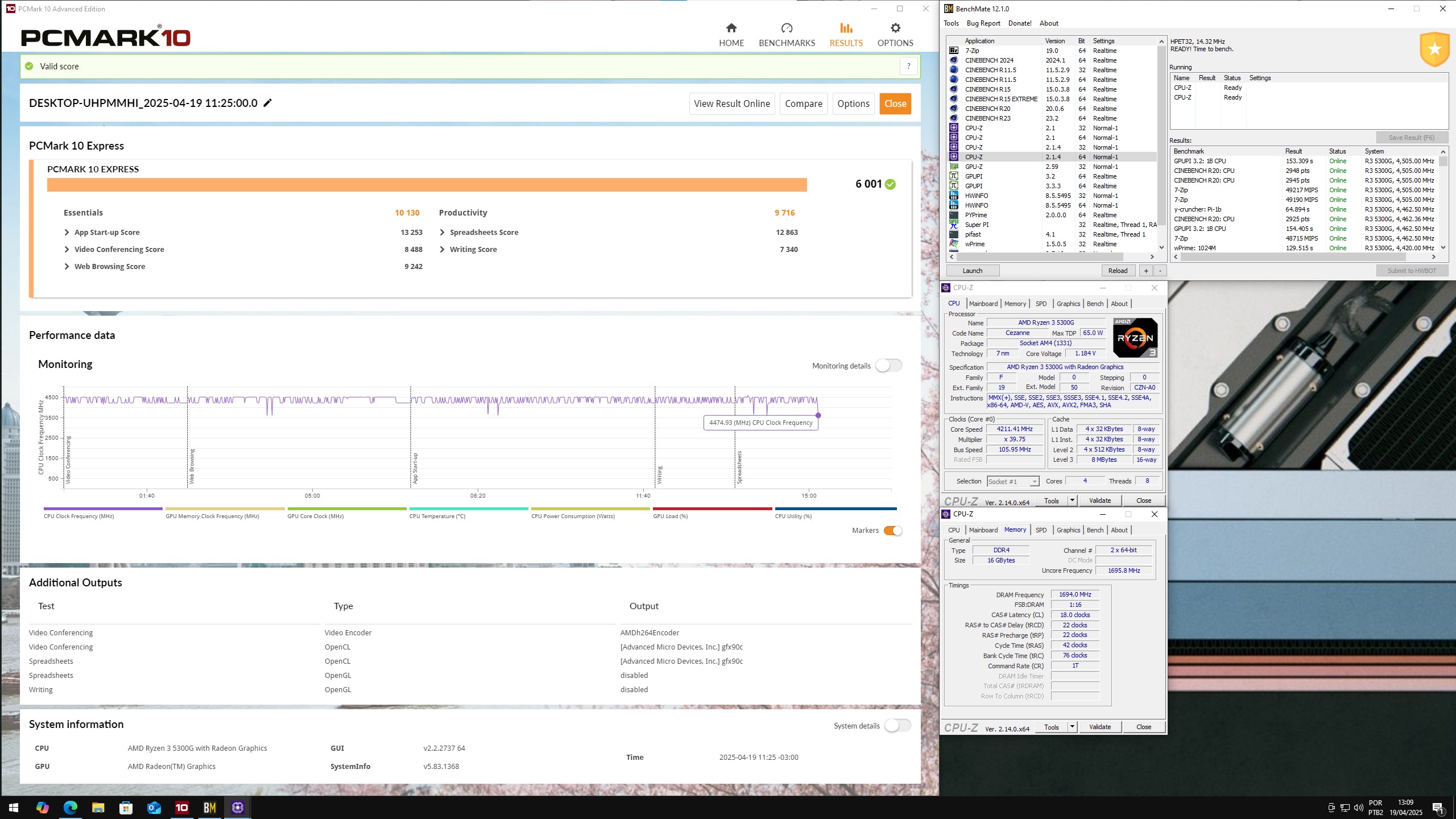Open the Benchmarks gauge section
The image size is (1456, 819).
[787, 34]
